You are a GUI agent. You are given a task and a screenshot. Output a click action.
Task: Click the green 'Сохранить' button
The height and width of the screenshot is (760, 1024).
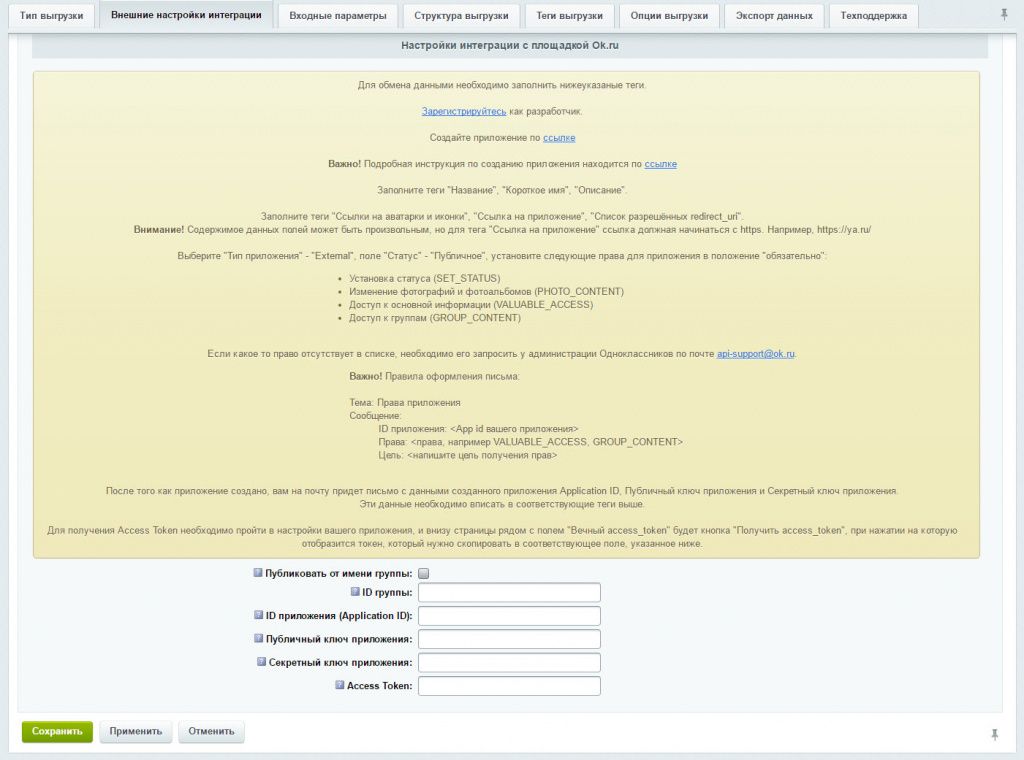pos(57,731)
